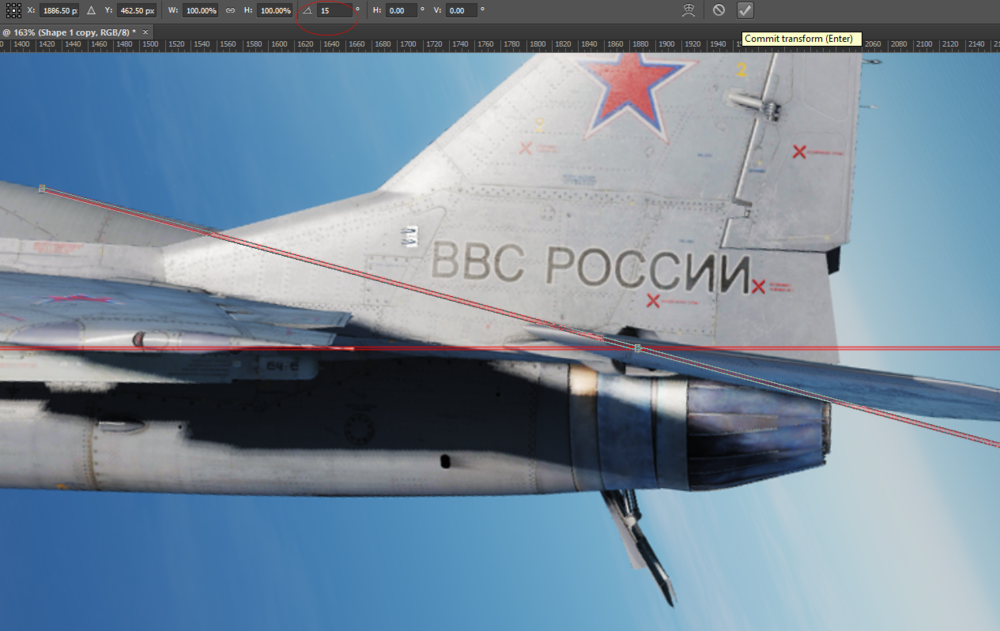Click the X position input field

59,10
